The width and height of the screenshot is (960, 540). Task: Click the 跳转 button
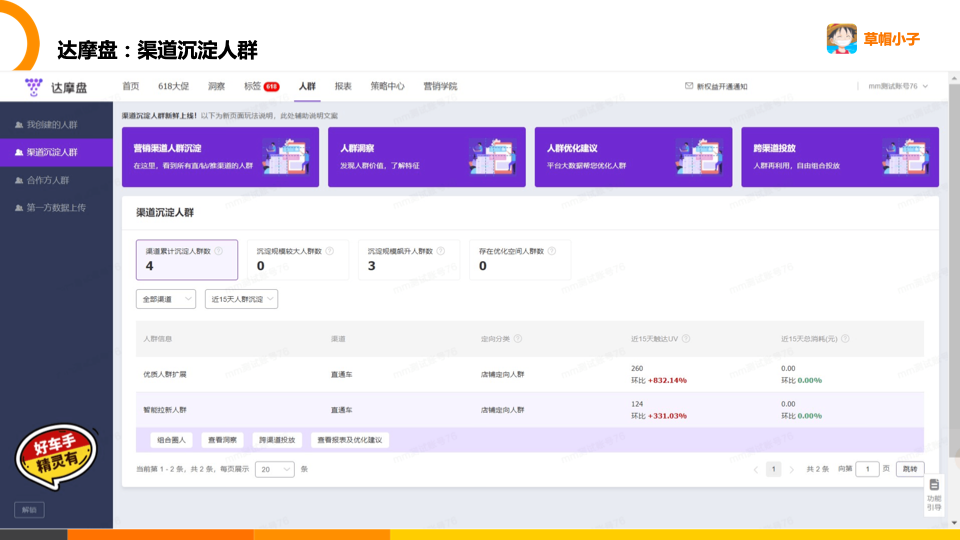click(910, 469)
